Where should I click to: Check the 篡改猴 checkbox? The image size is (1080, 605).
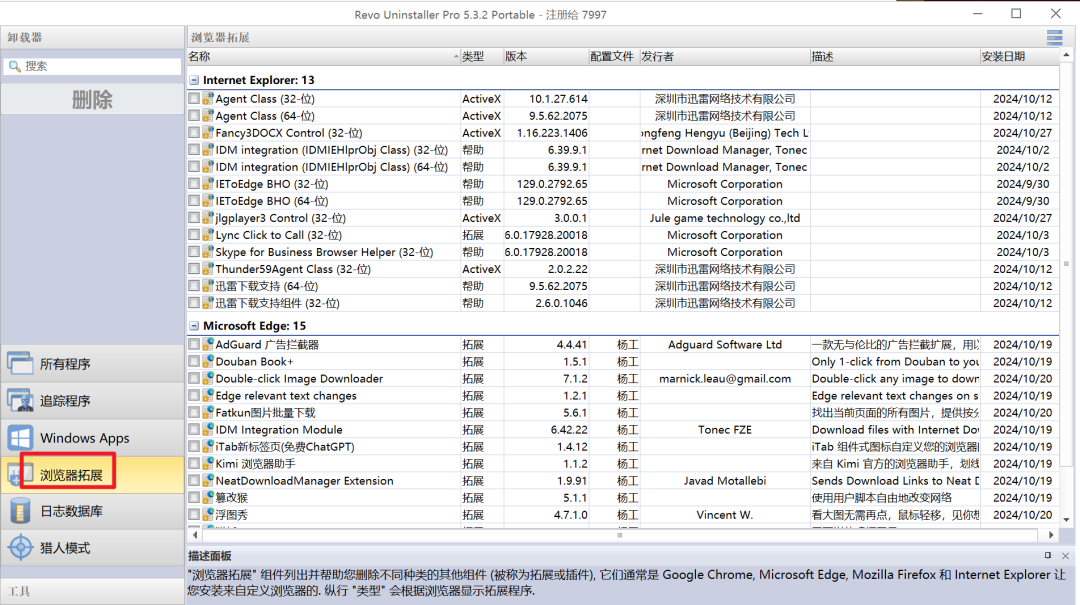[194, 498]
